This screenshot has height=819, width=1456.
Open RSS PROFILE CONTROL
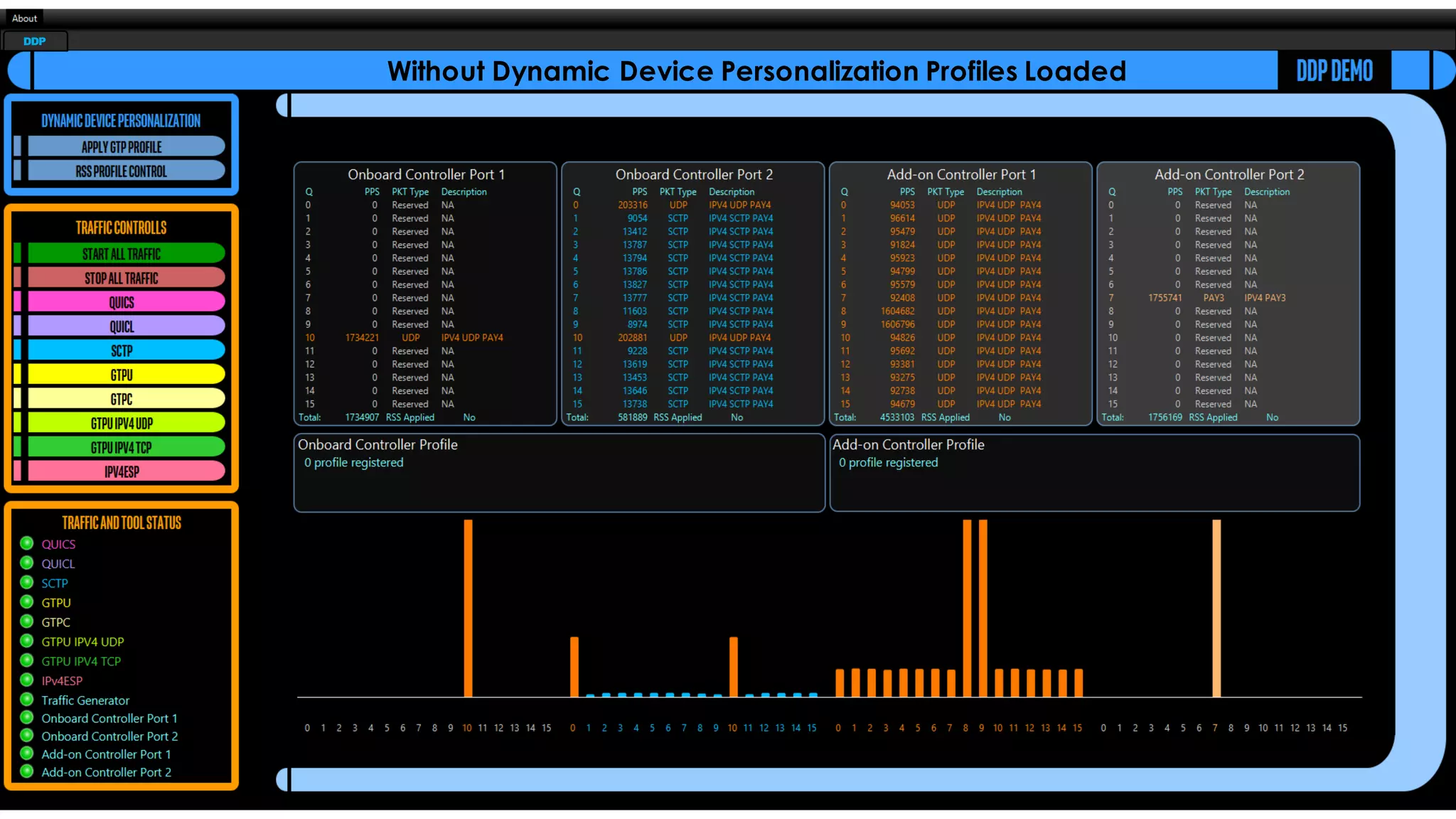pyautogui.click(x=126, y=171)
